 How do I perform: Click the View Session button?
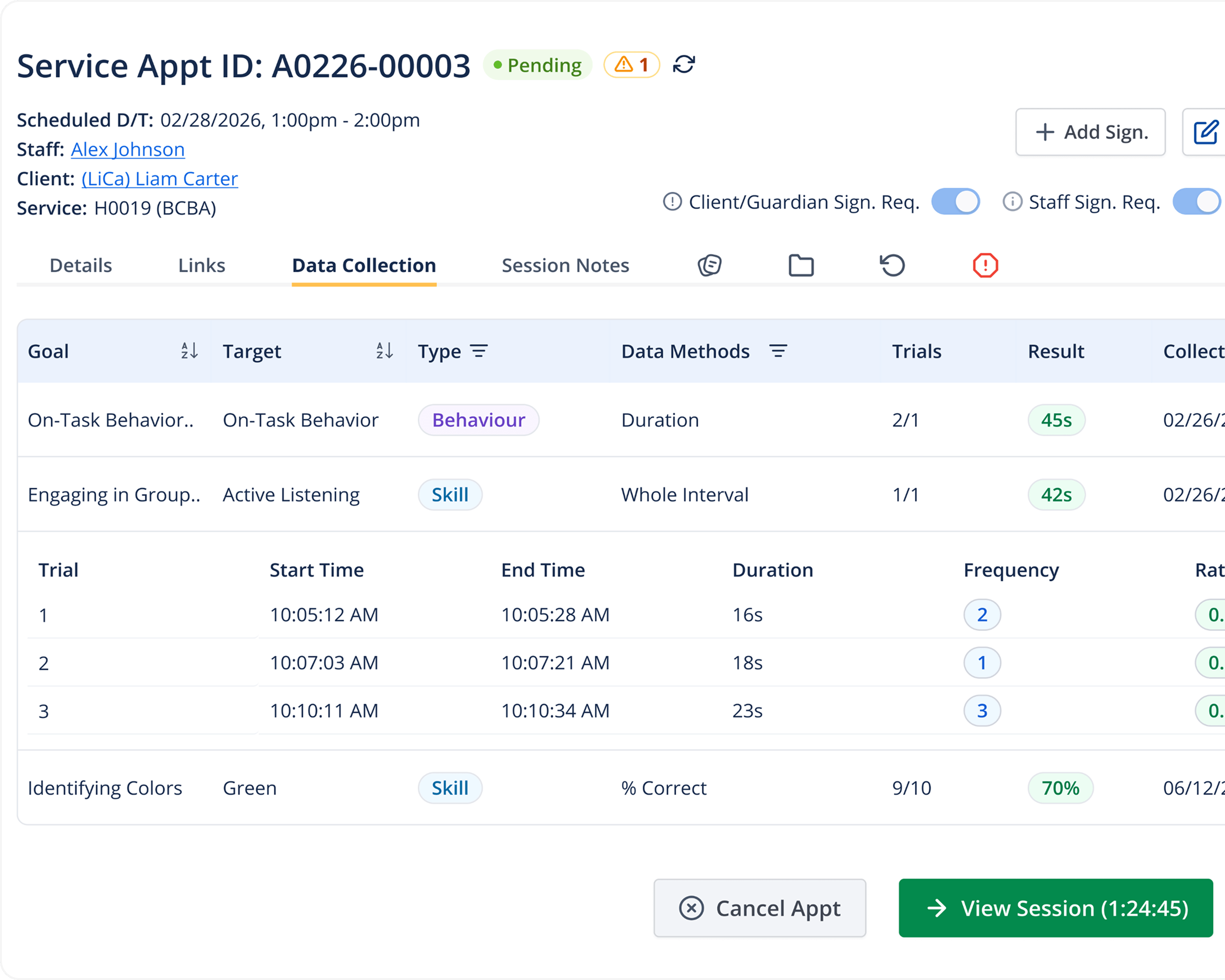pyautogui.click(x=1056, y=908)
